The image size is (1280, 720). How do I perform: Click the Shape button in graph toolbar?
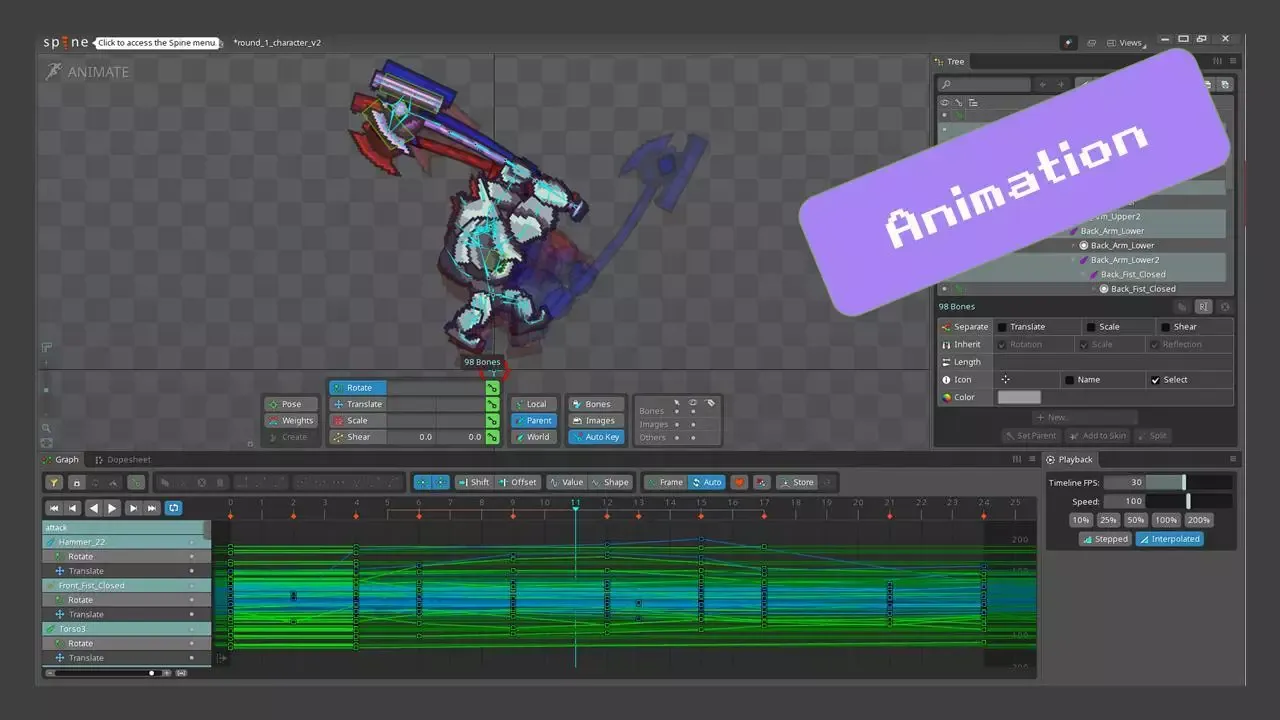tap(610, 482)
